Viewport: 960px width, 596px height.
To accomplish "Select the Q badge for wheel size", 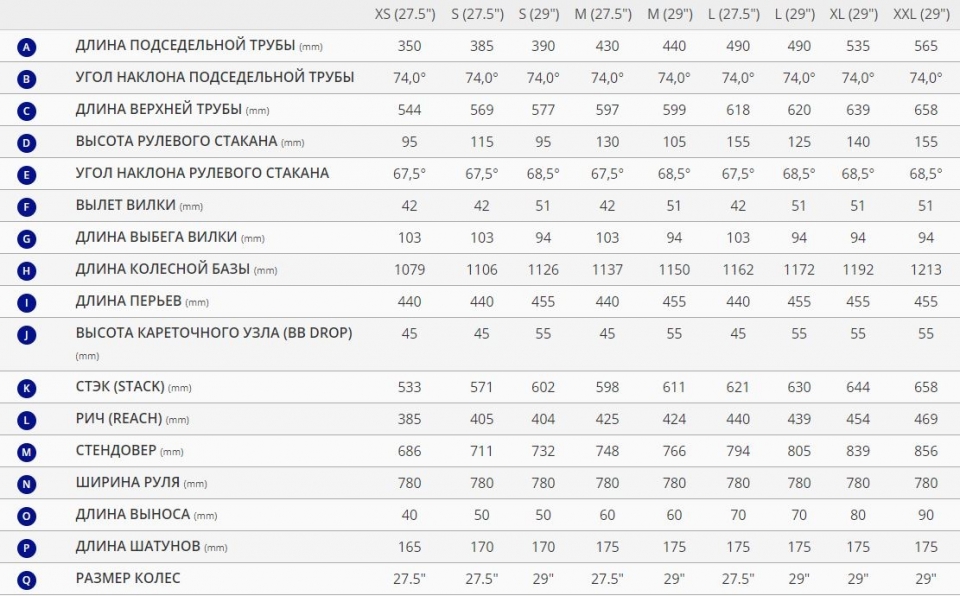I will pos(26,580).
